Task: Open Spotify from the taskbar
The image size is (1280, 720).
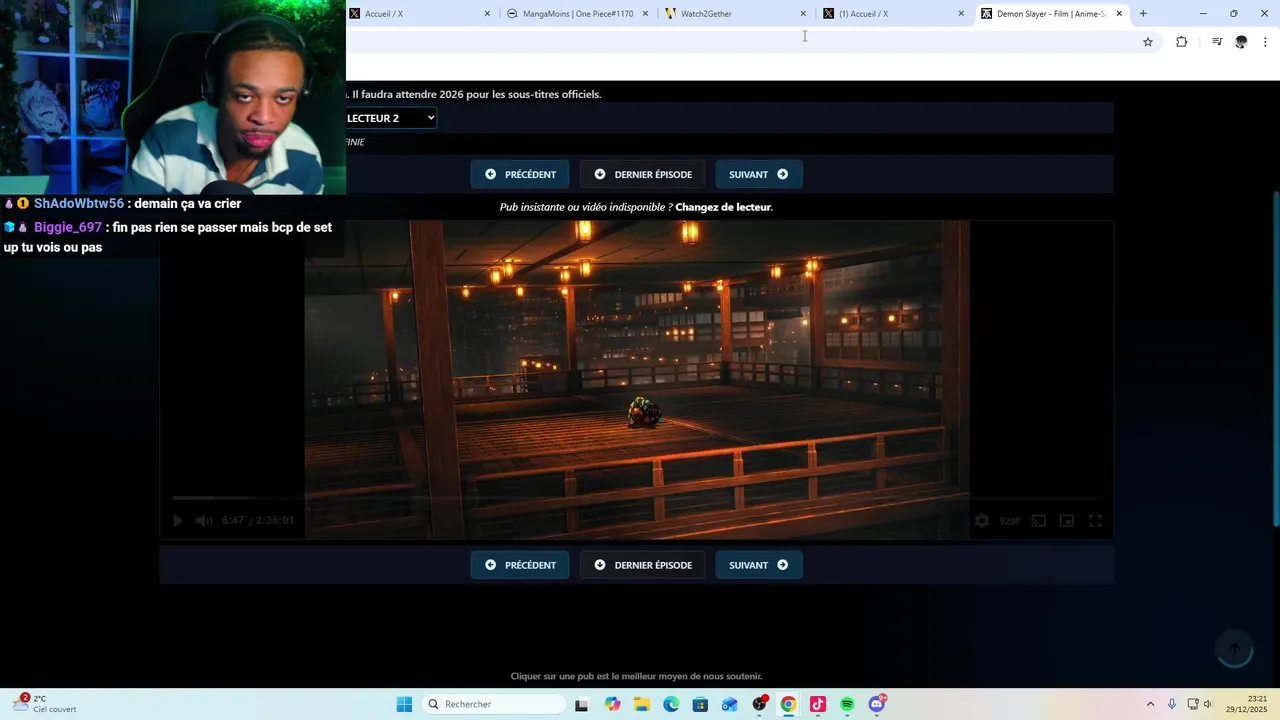Action: coord(847,704)
